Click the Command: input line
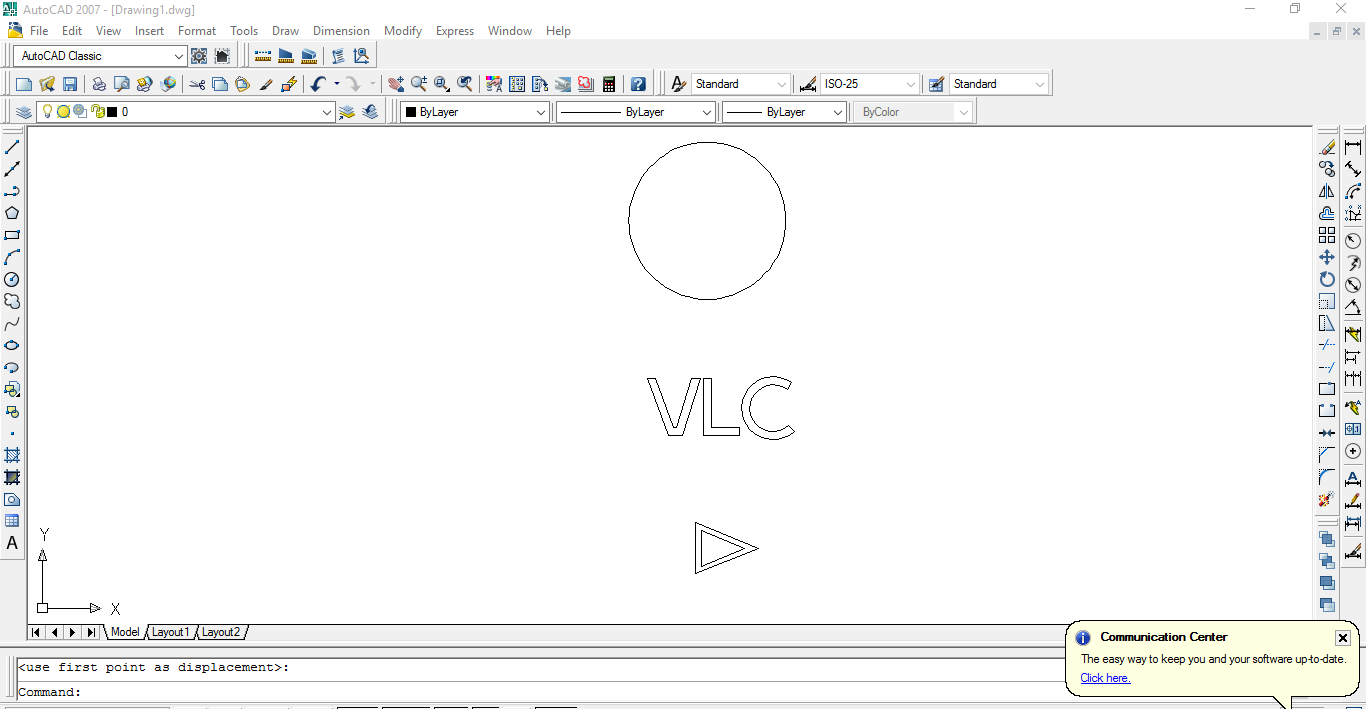The image size is (1366, 709). coord(540,692)
